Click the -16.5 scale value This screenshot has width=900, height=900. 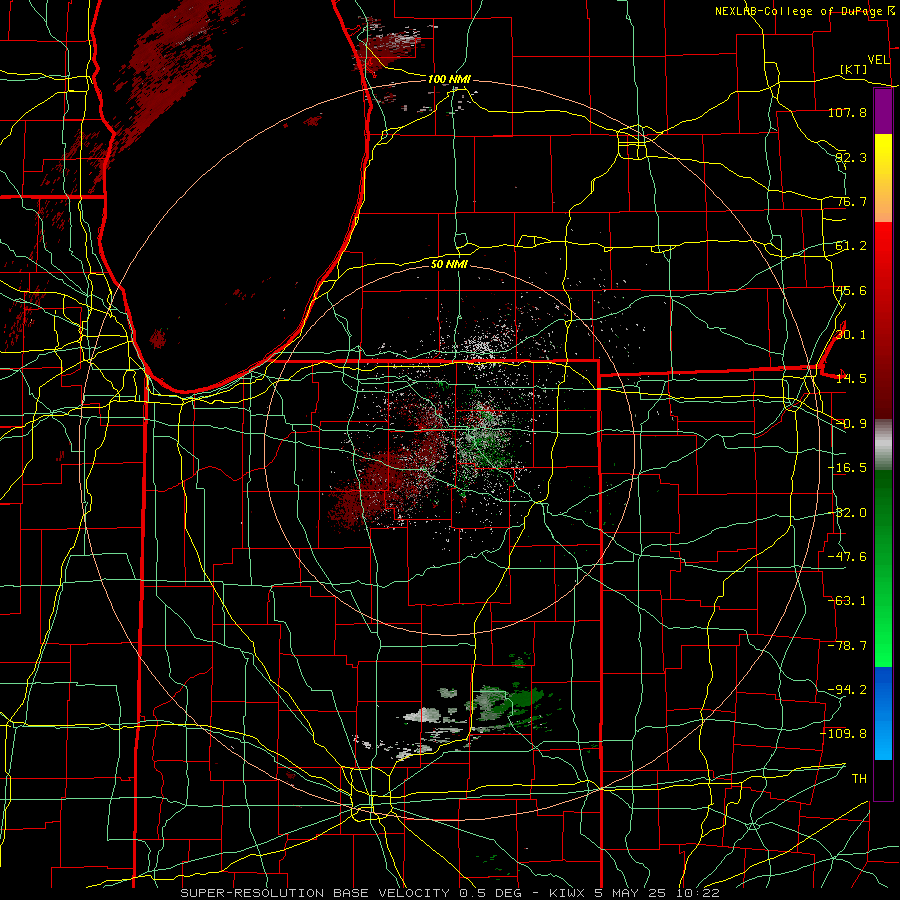tap(847, 468)
